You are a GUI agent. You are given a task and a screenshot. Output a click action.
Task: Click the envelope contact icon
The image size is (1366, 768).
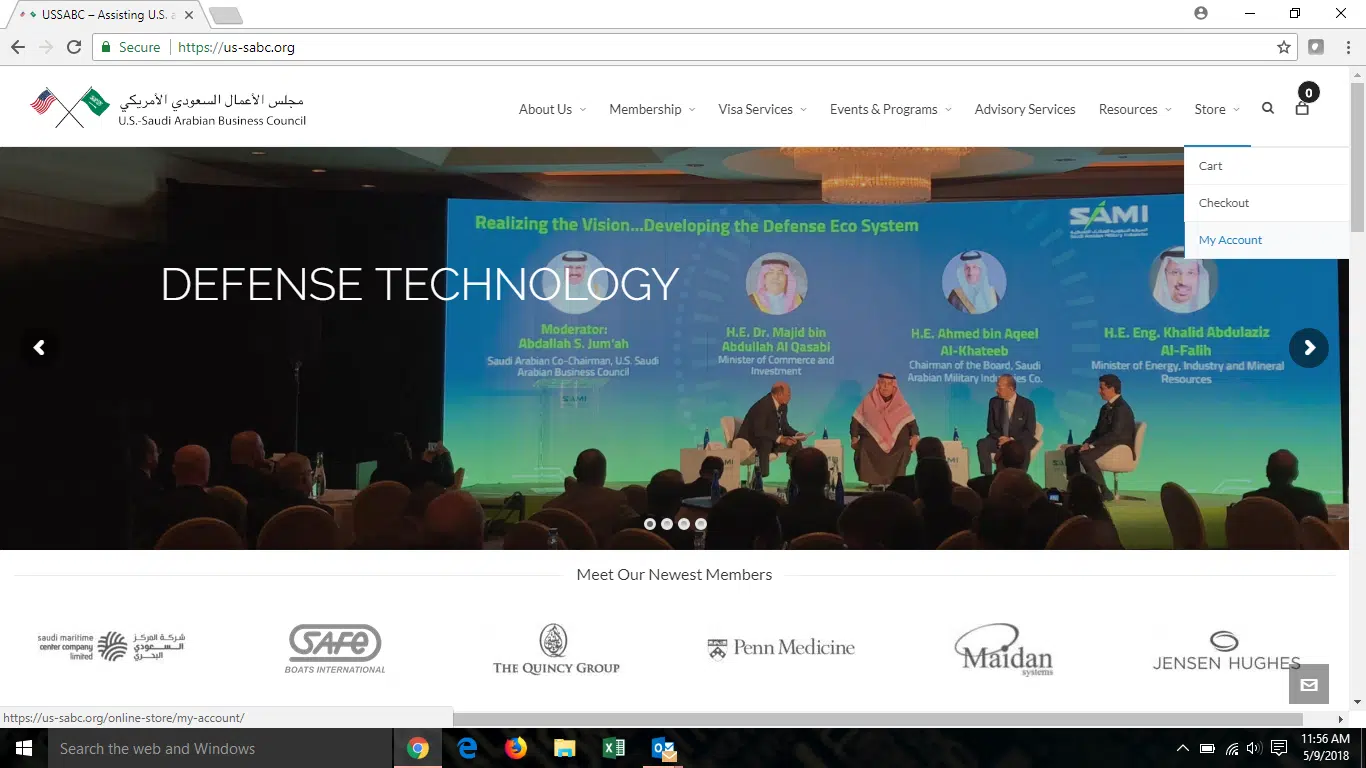[1308, 685]
